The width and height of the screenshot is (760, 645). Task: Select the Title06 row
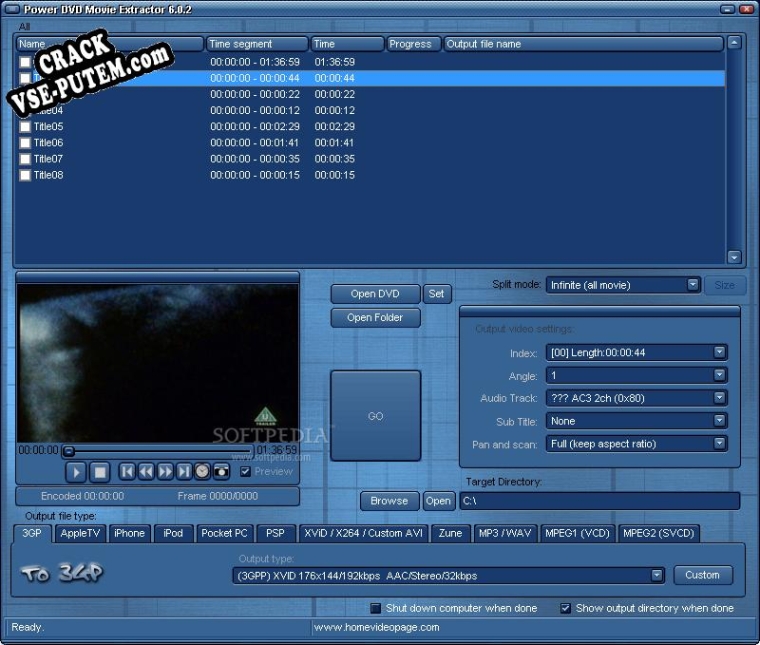(x=371, y=143)
